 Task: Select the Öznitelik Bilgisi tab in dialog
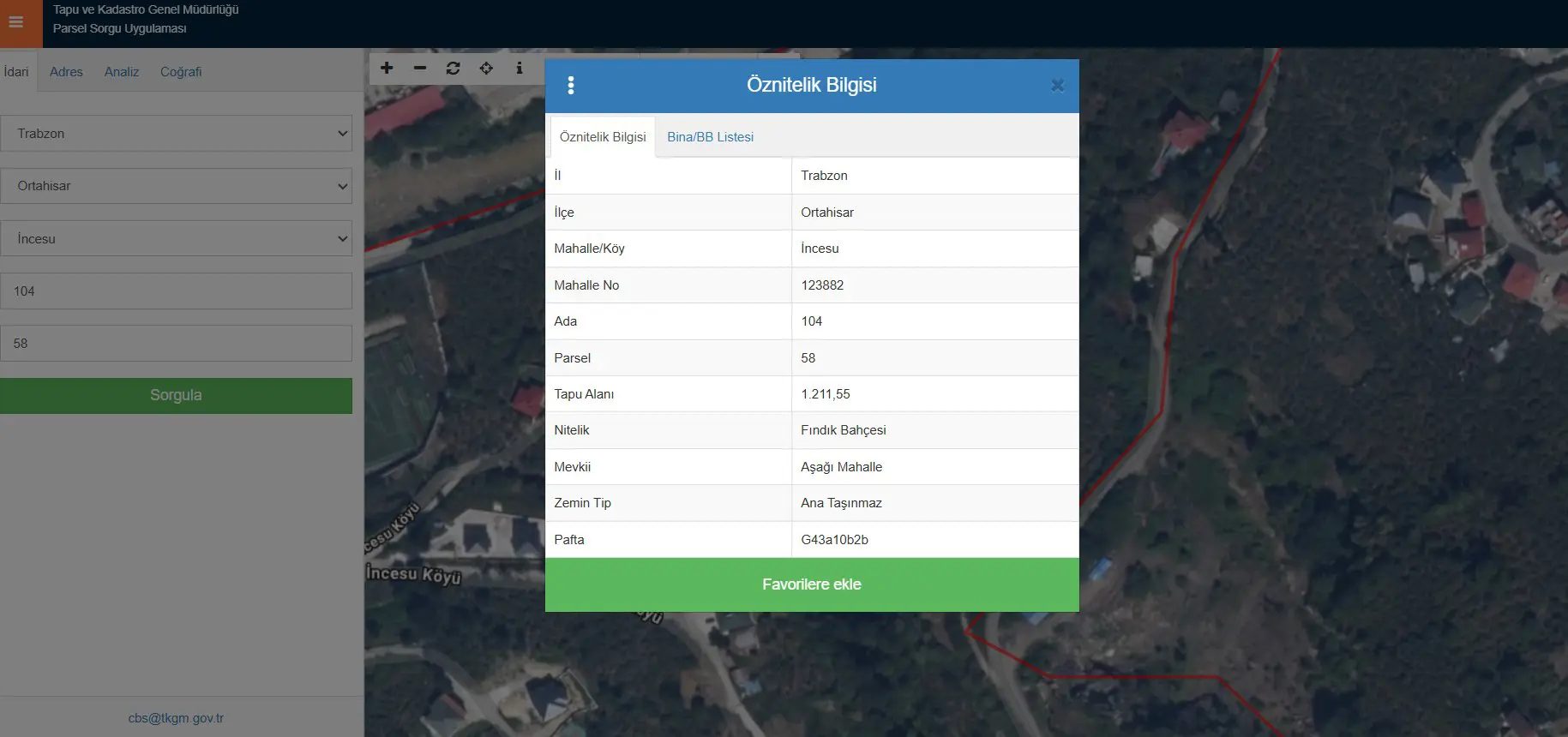coord(603,137)
